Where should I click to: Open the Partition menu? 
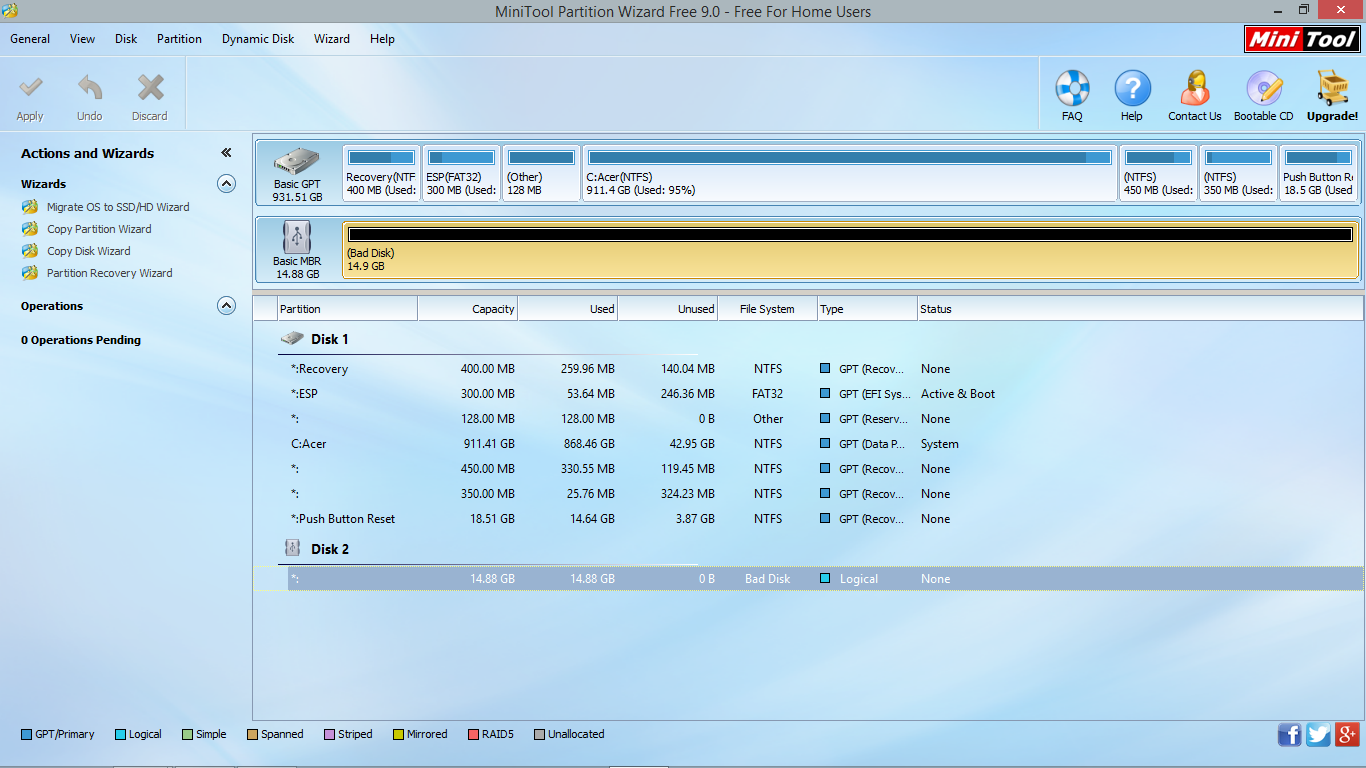pos(179,39)
